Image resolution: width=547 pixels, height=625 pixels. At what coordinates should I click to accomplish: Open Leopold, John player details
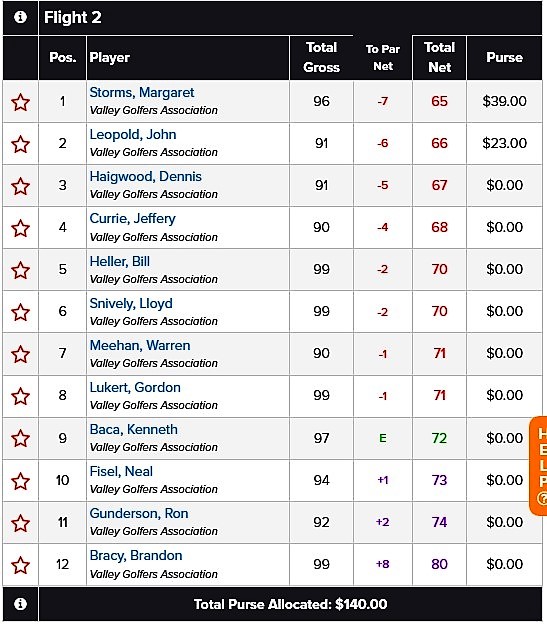click(133, 134)
